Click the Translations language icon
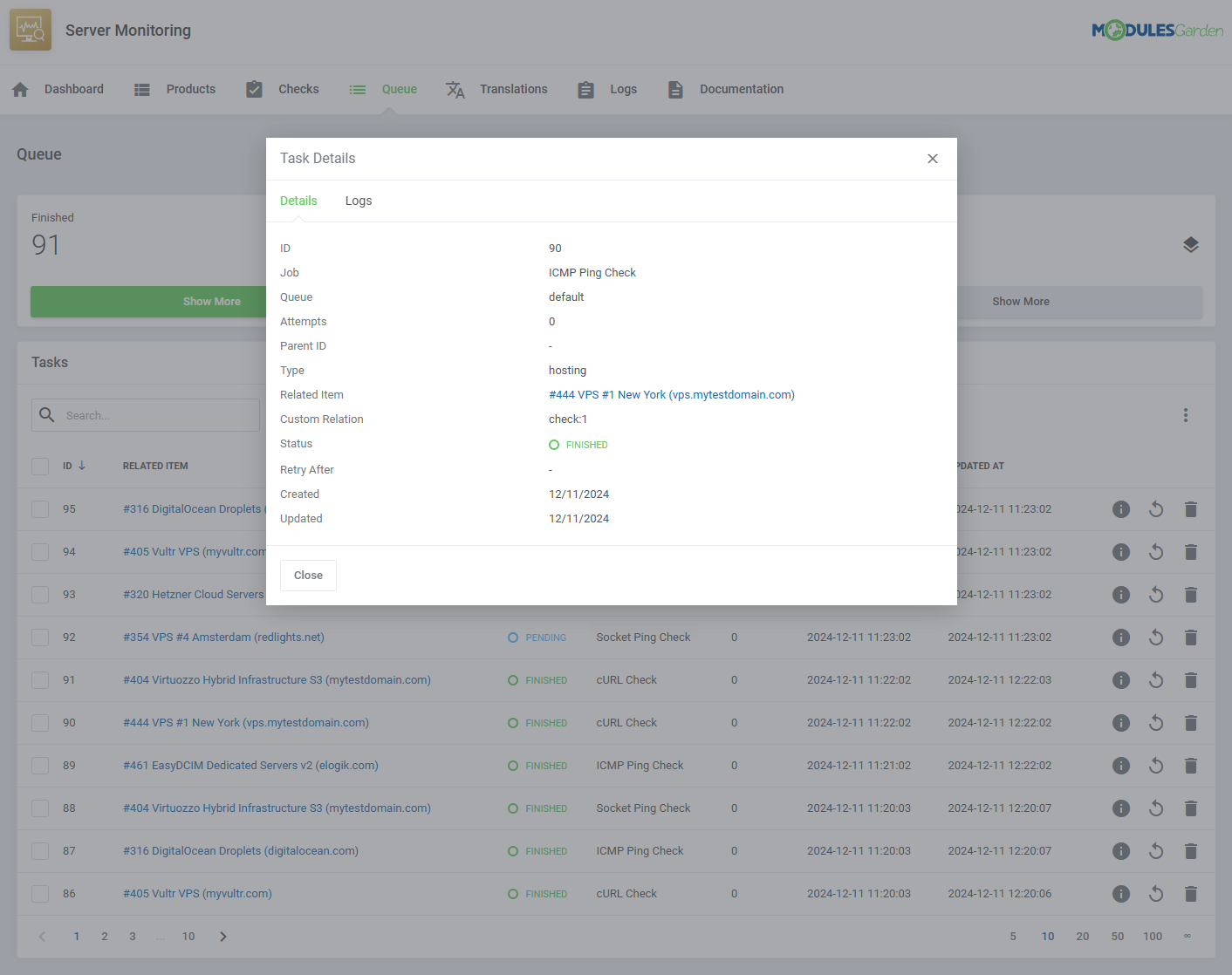The image size is (1232, 975). tap(455, 89)
